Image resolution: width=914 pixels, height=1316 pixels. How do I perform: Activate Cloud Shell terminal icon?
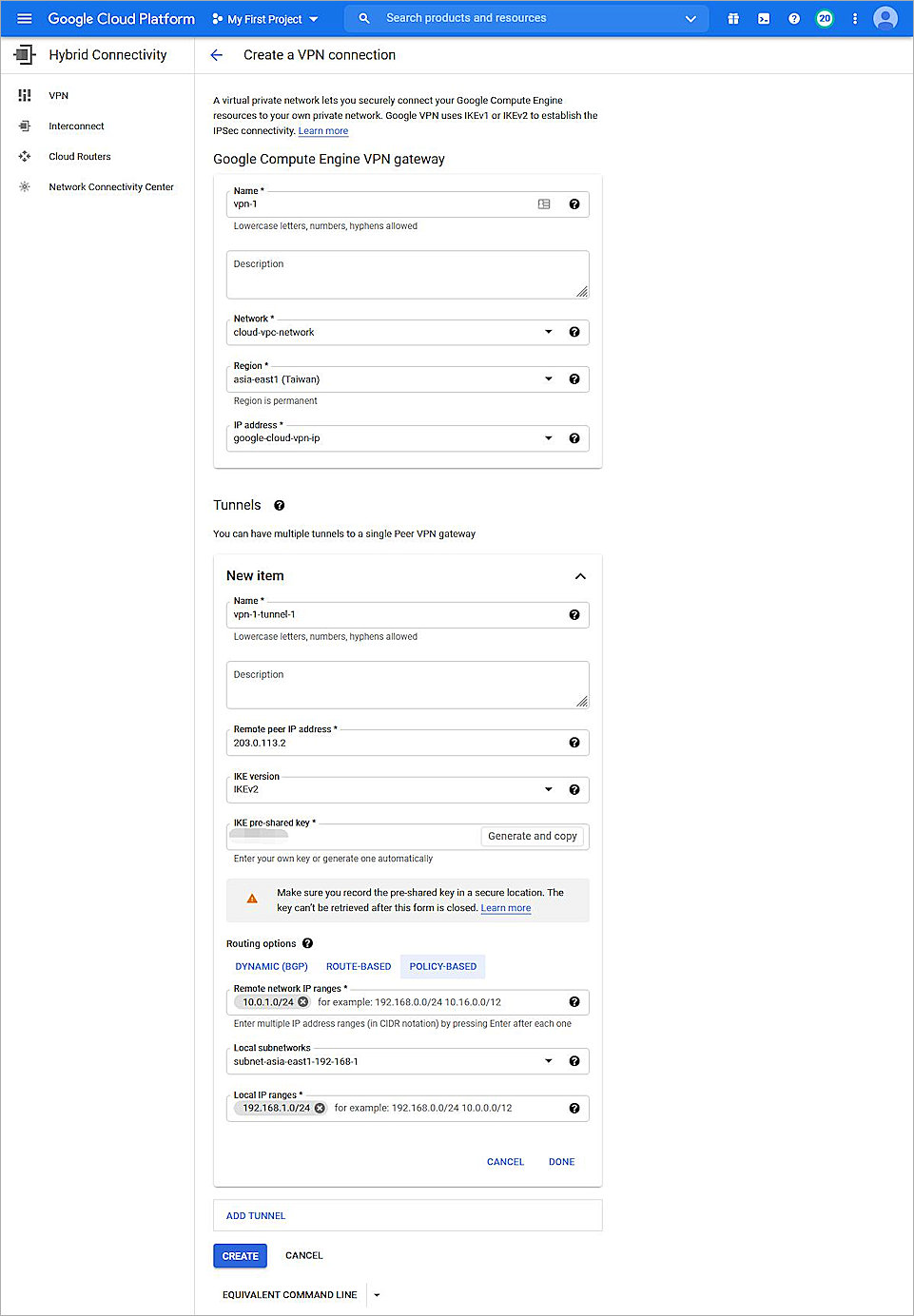coord(764,18)
